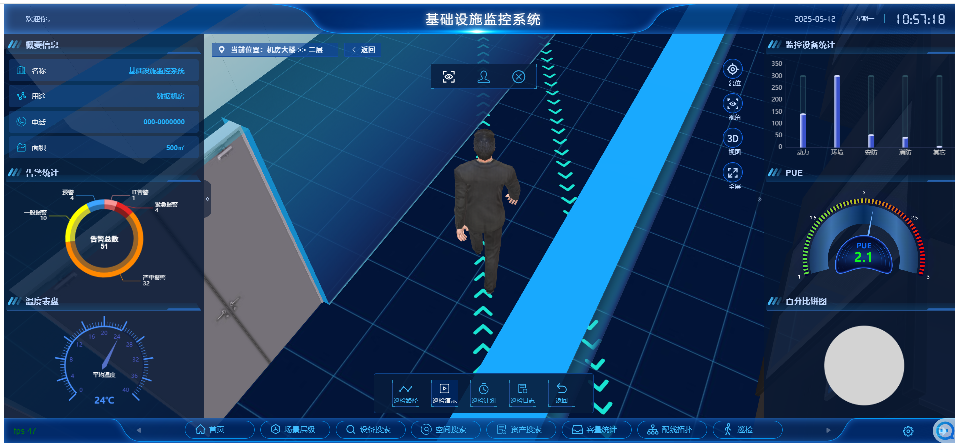Open the asset search tab in the bottom nav

click(x=519, y=430)
